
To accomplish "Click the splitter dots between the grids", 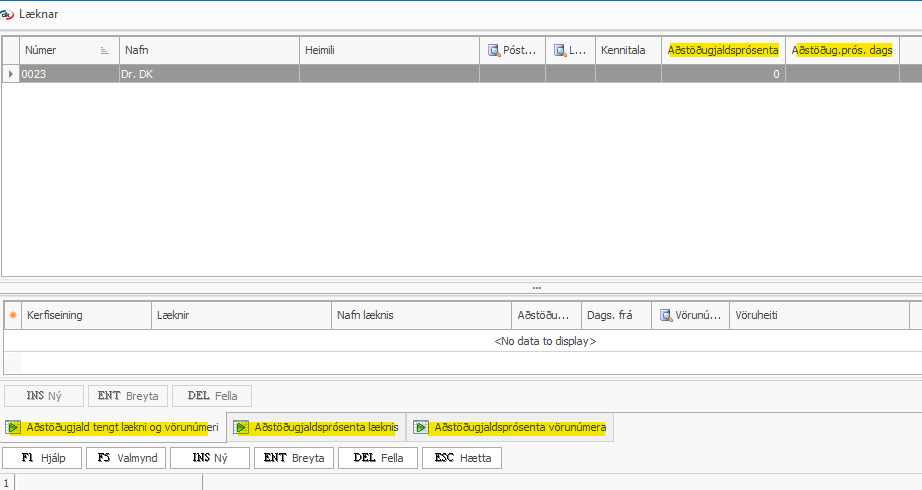I will tap(536, 287).
